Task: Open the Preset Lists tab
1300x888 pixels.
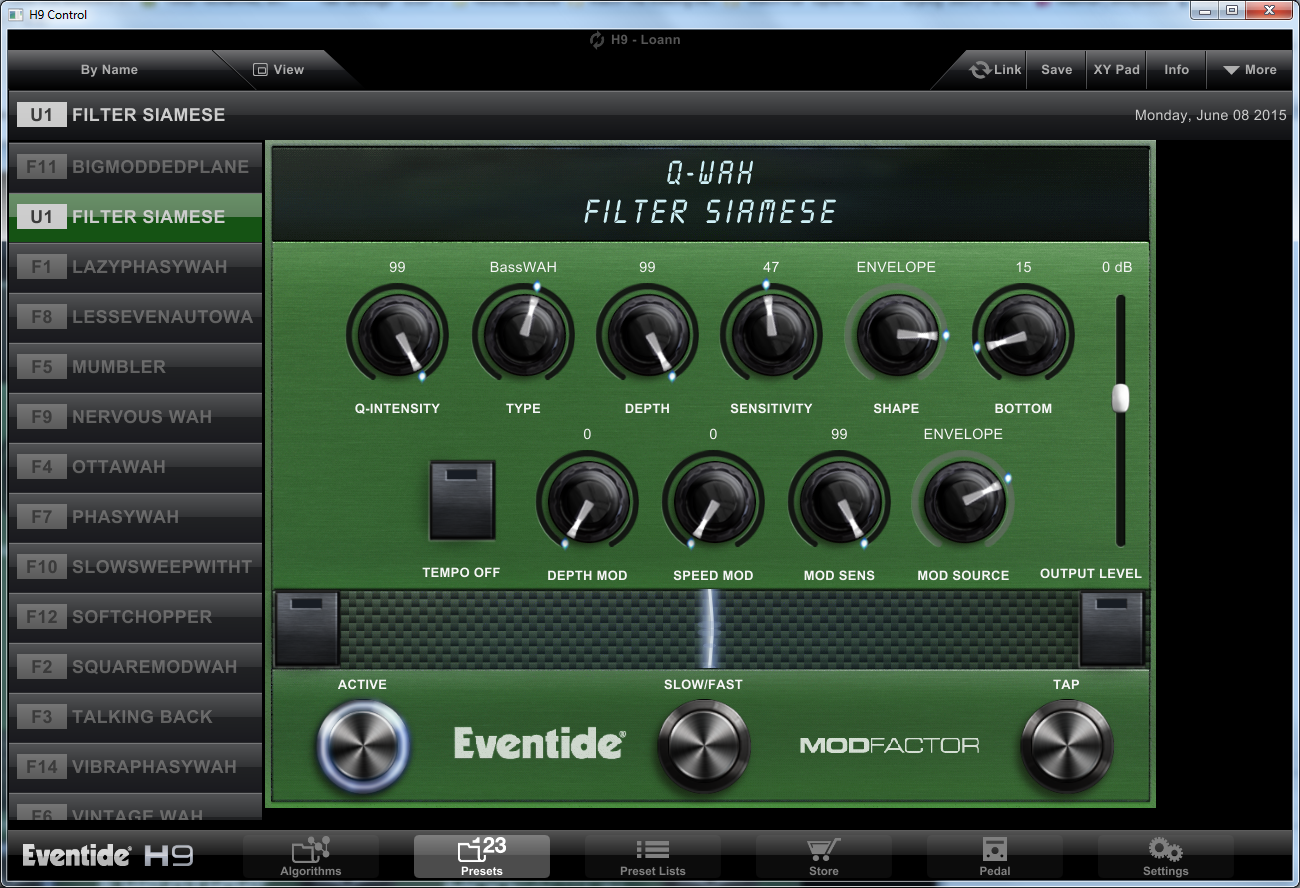Action: (653, 857)
